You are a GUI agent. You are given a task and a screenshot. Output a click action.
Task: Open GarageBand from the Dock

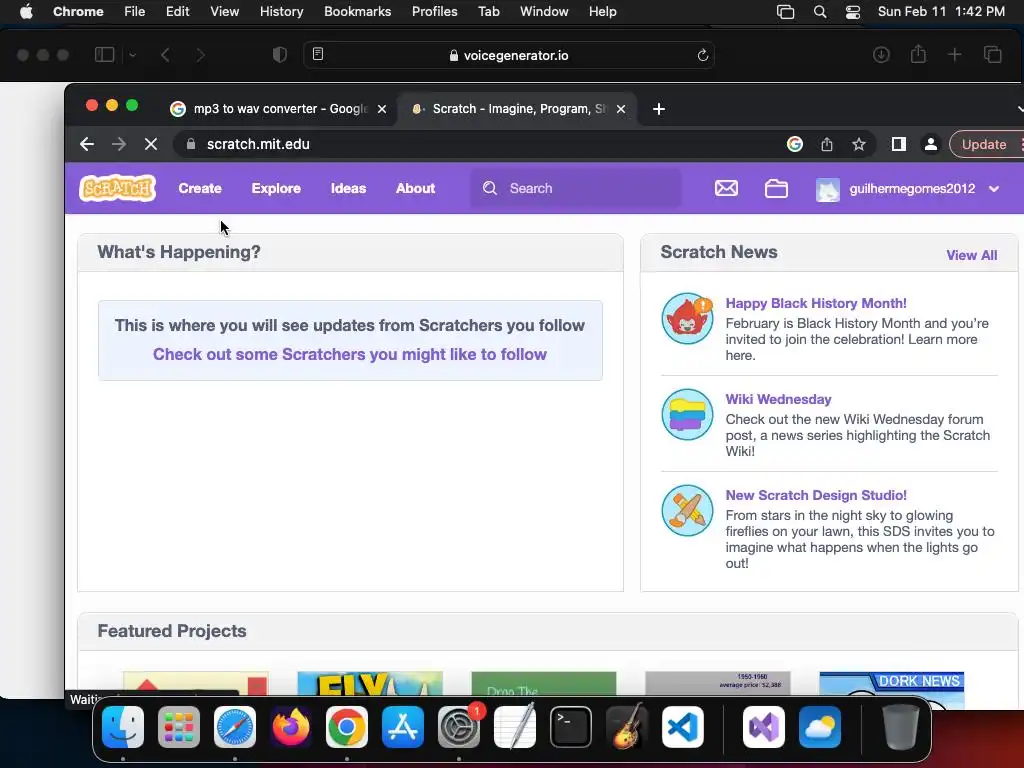tap(627, 727)
